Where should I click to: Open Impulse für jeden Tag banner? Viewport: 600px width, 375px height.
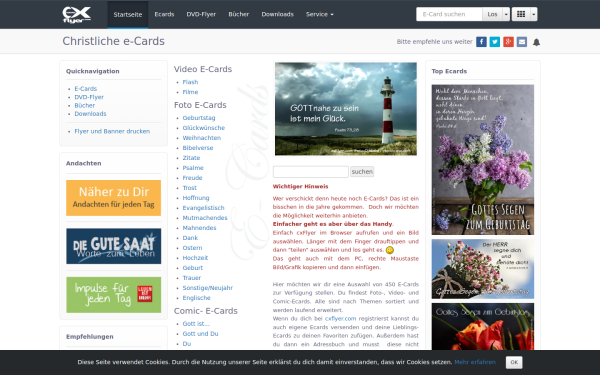pyautogui.click(x=114, y=295)
